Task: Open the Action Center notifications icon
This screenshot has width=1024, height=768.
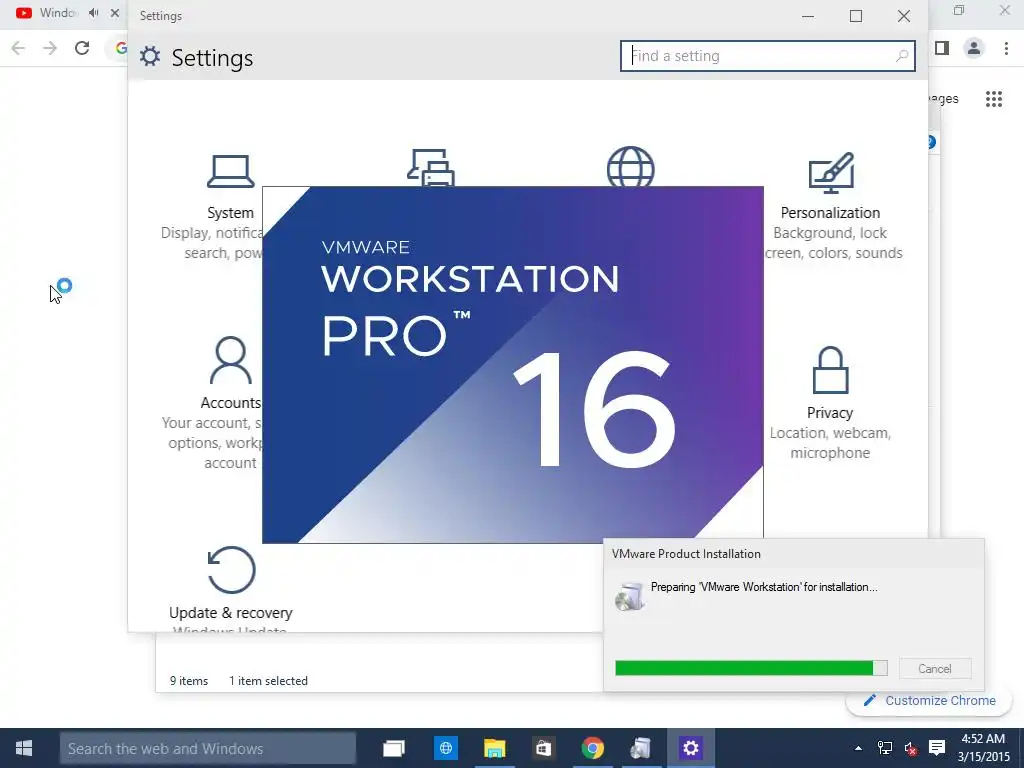Action: (x=937, y=748)
